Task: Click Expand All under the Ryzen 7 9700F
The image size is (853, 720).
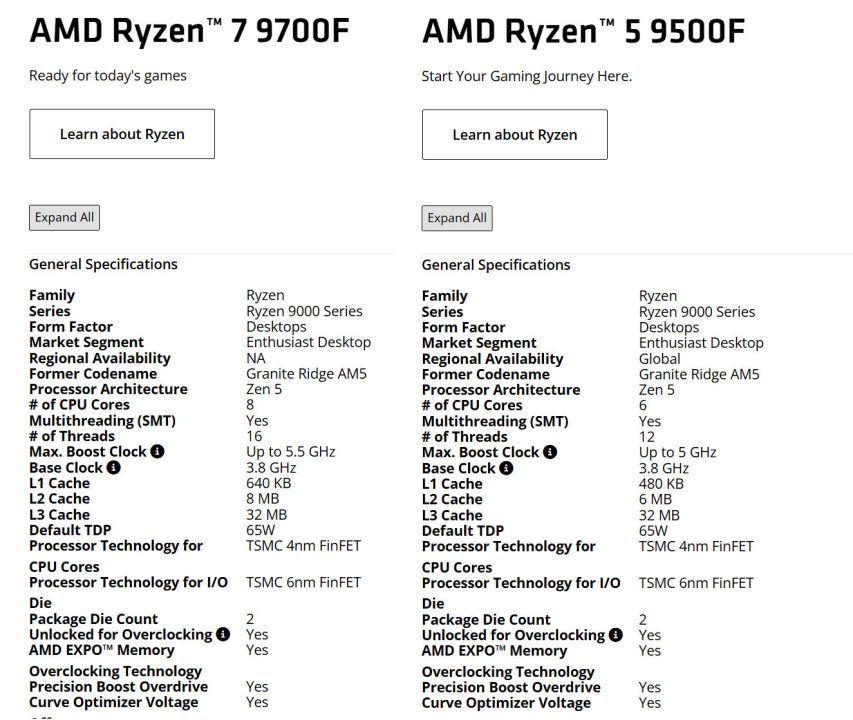Action: coord(64,217)
